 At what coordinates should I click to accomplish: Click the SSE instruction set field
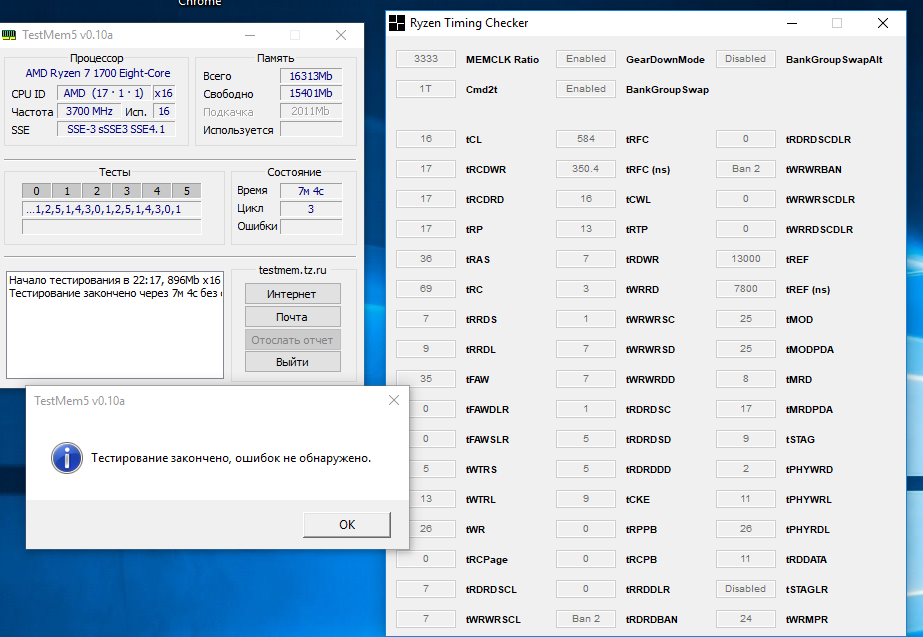116,129
